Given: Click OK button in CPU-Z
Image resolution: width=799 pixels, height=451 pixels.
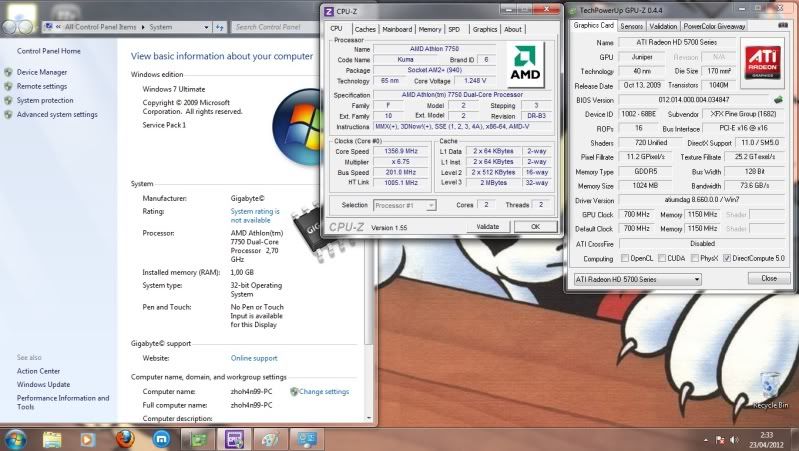Looking at the screenshot, I should [535, 227].
